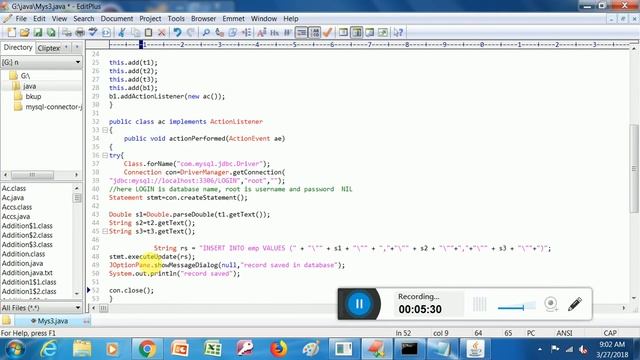Viewport: 640px width, 360px height.
Task: Pause the screen recording
Action: pos(359,304)
